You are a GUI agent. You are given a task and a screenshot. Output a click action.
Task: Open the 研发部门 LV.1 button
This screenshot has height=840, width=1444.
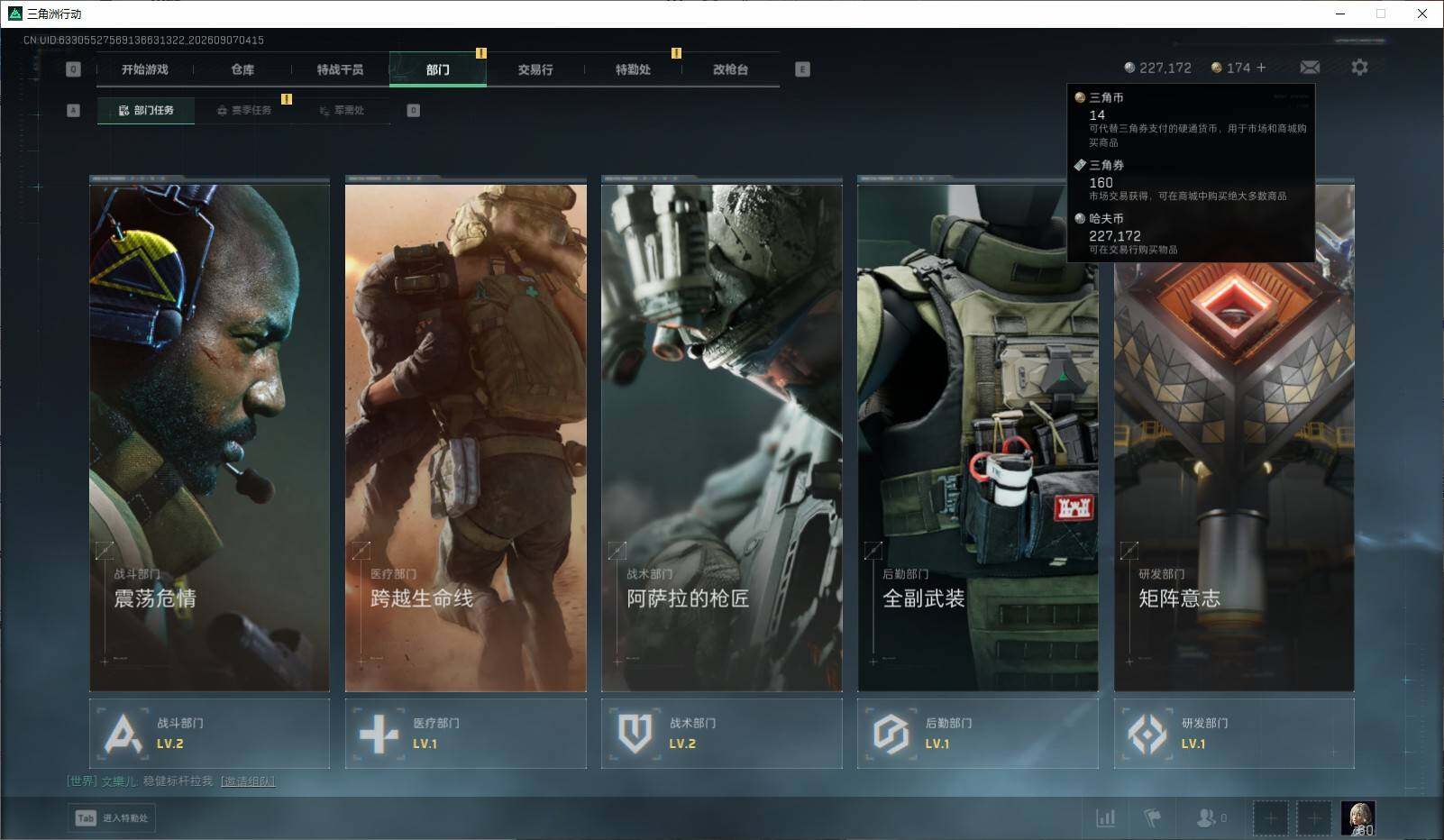1234,734
